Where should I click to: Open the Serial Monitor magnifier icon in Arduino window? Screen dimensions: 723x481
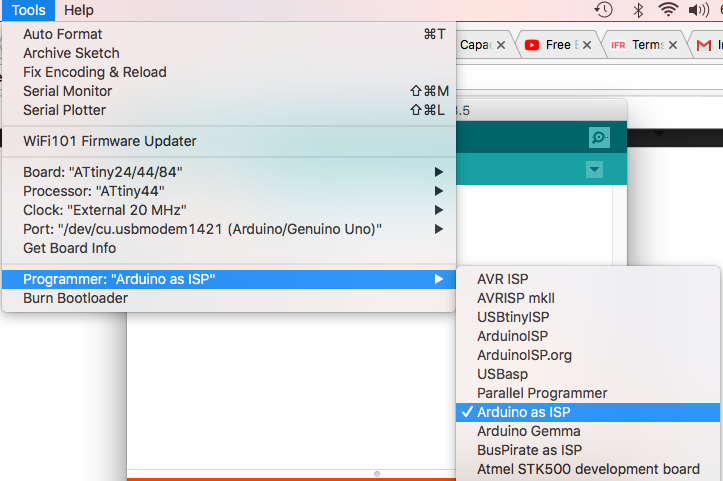[599, 137]
